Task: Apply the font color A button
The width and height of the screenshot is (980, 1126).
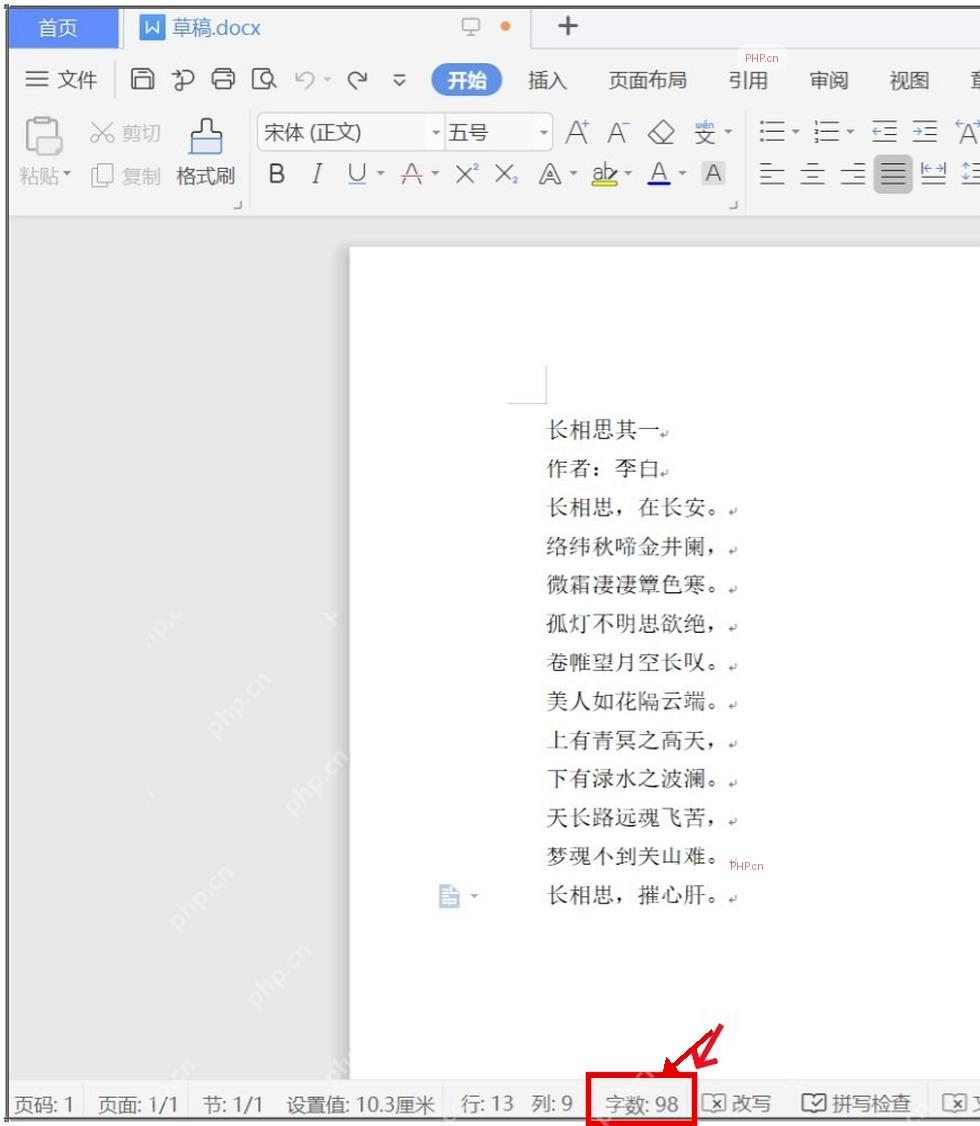Action: pos(658,173)
